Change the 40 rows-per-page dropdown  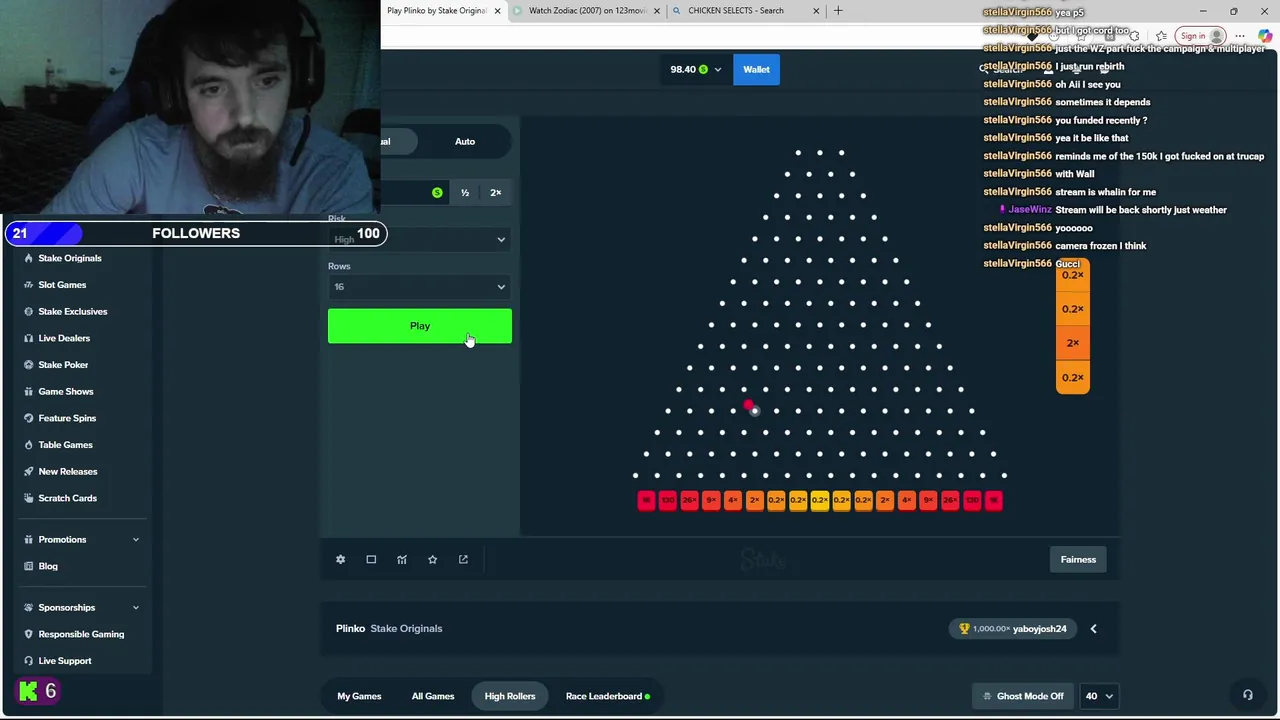(1099, 696)
